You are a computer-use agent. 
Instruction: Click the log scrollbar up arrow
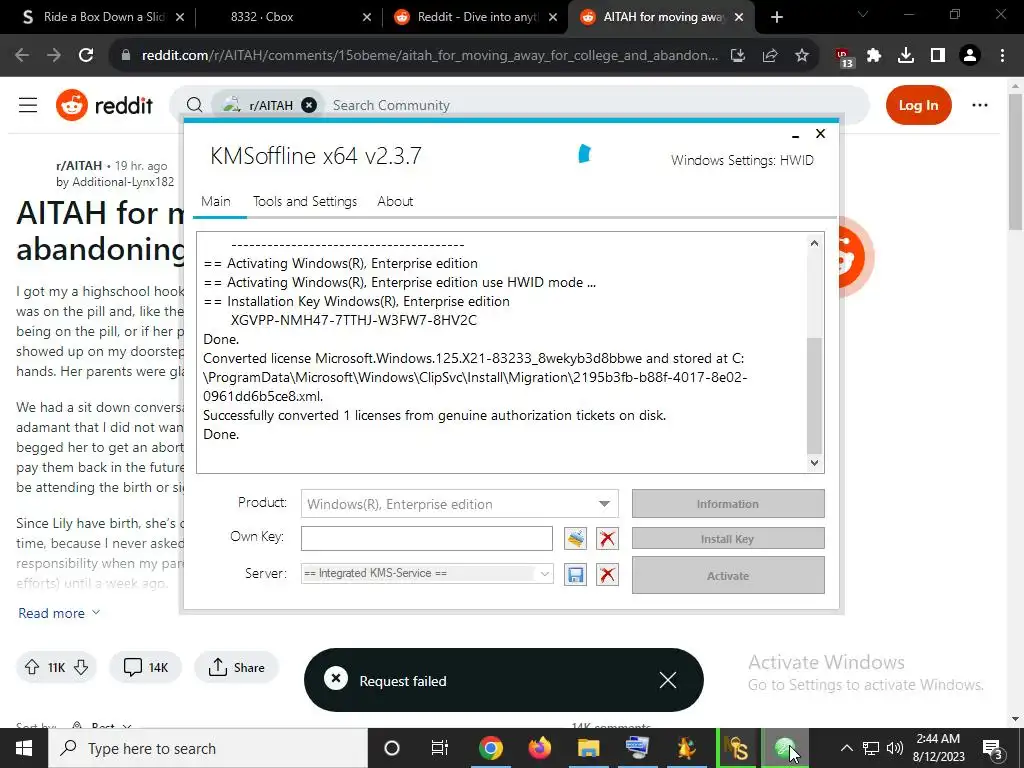814,243
